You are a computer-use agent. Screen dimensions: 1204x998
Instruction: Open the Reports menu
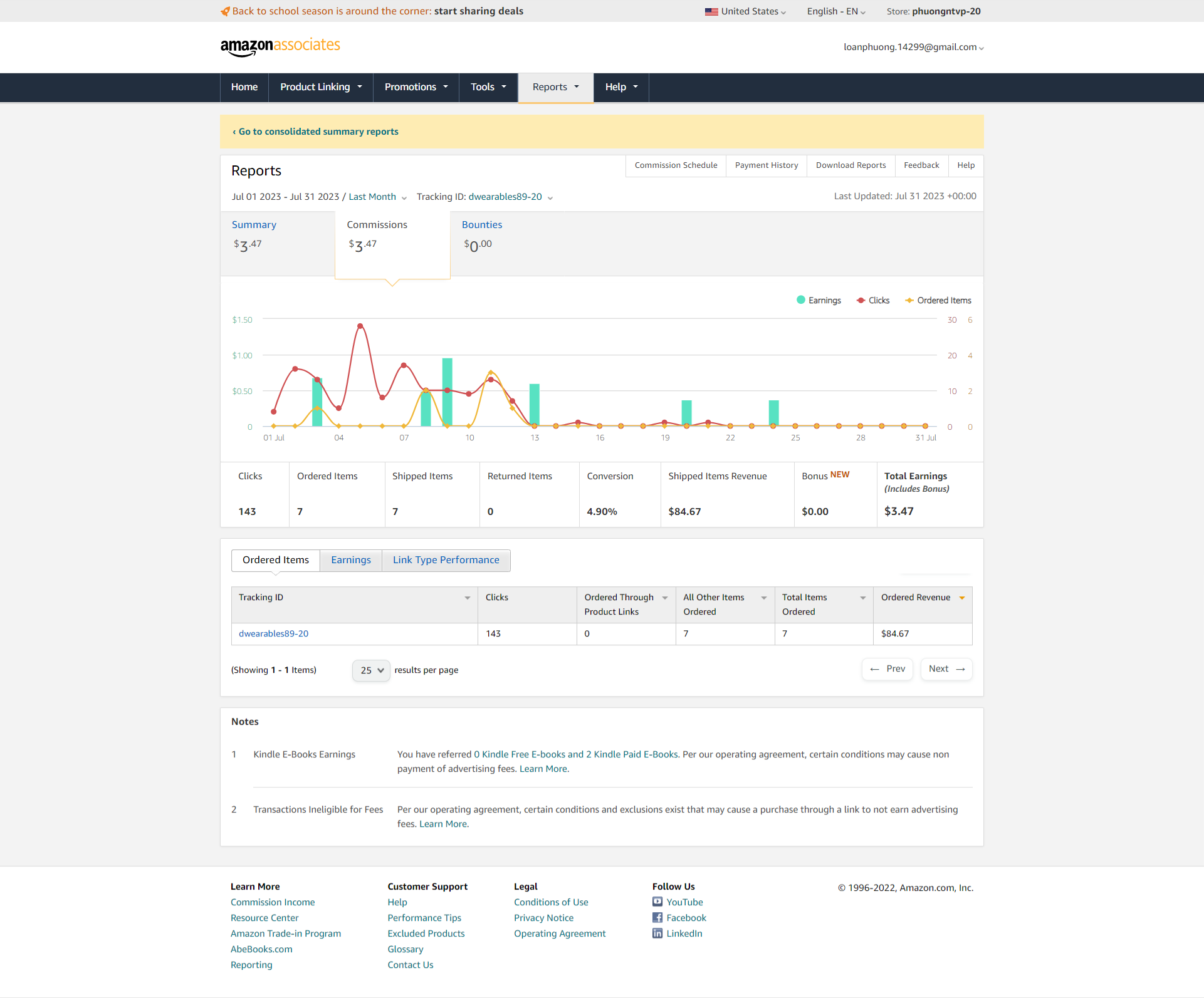pos(556,87)
